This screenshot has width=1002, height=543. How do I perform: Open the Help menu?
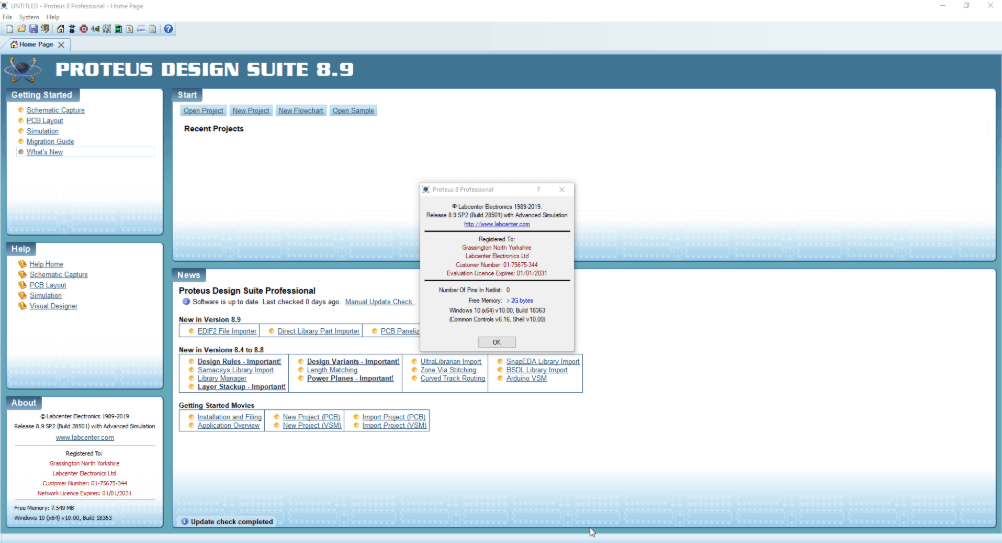tap(53, 17)
